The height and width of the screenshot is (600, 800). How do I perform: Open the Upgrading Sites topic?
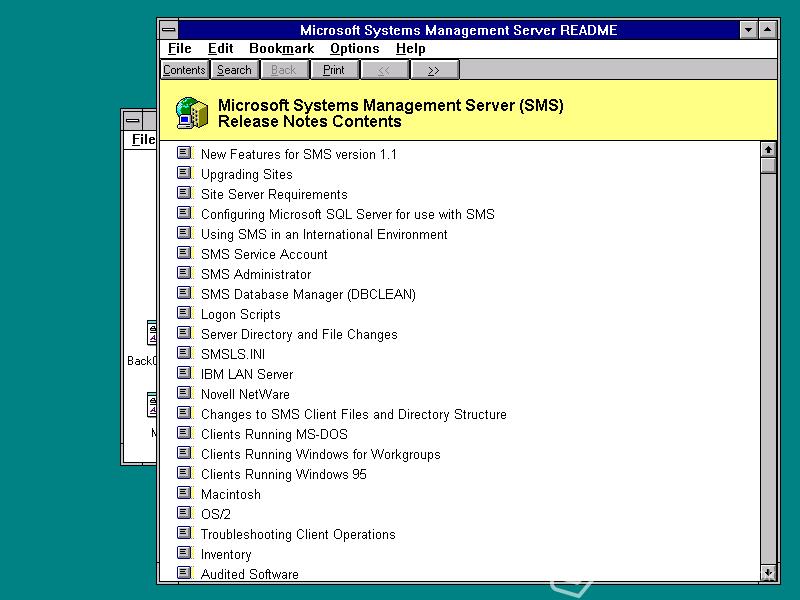(x=247, y=174)
